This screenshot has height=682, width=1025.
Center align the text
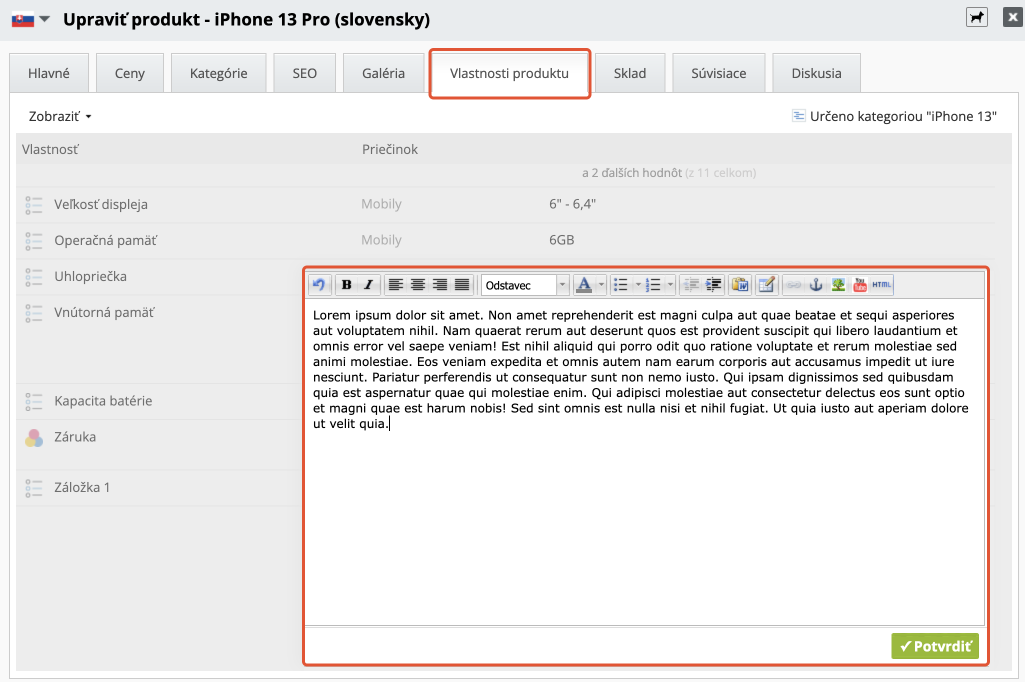click(418, 284)
